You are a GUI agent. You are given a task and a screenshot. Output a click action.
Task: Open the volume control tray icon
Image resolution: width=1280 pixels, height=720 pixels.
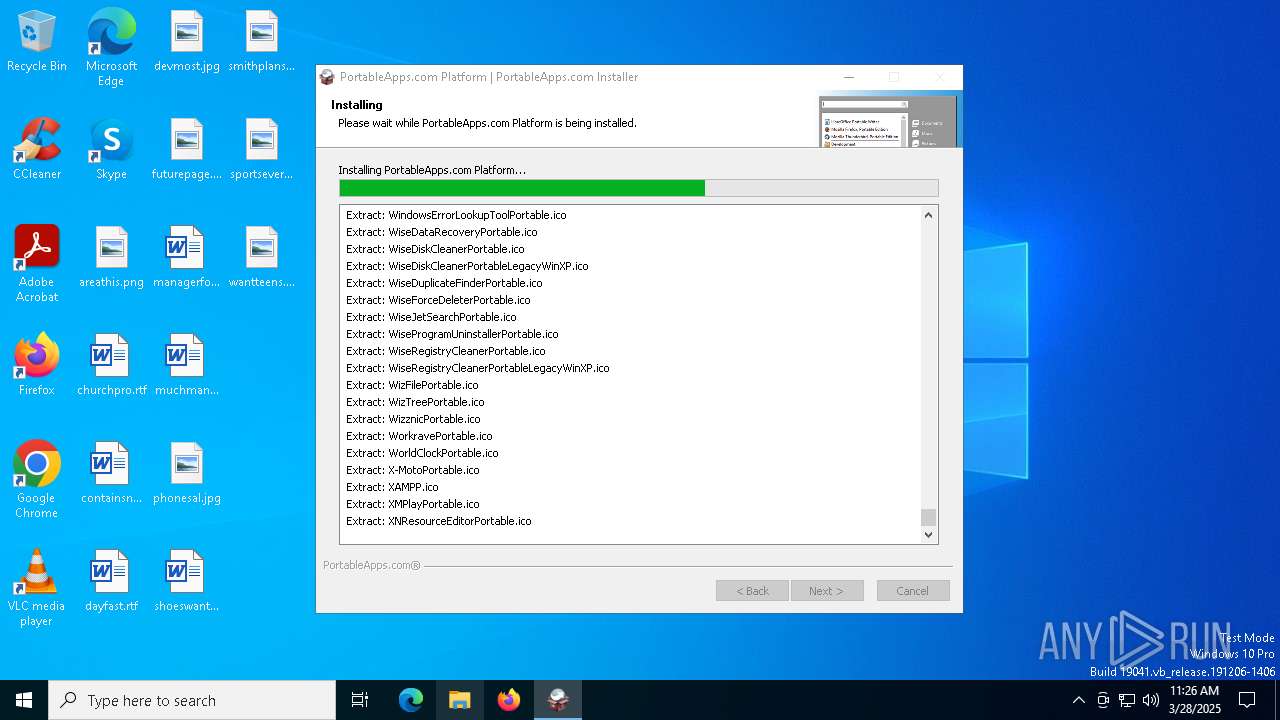[1151, 700]
